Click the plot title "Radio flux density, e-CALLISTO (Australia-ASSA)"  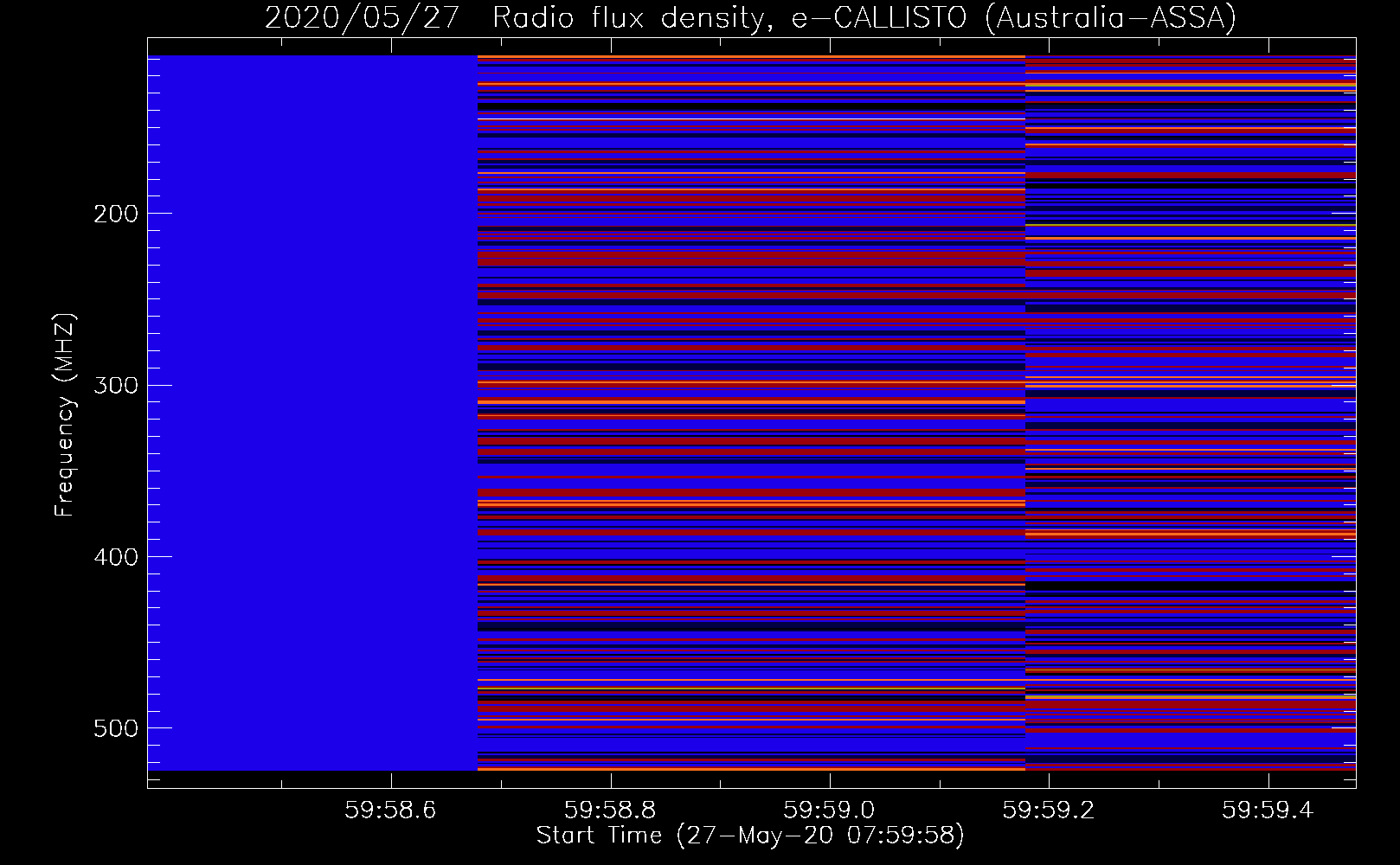coord(864,17)
